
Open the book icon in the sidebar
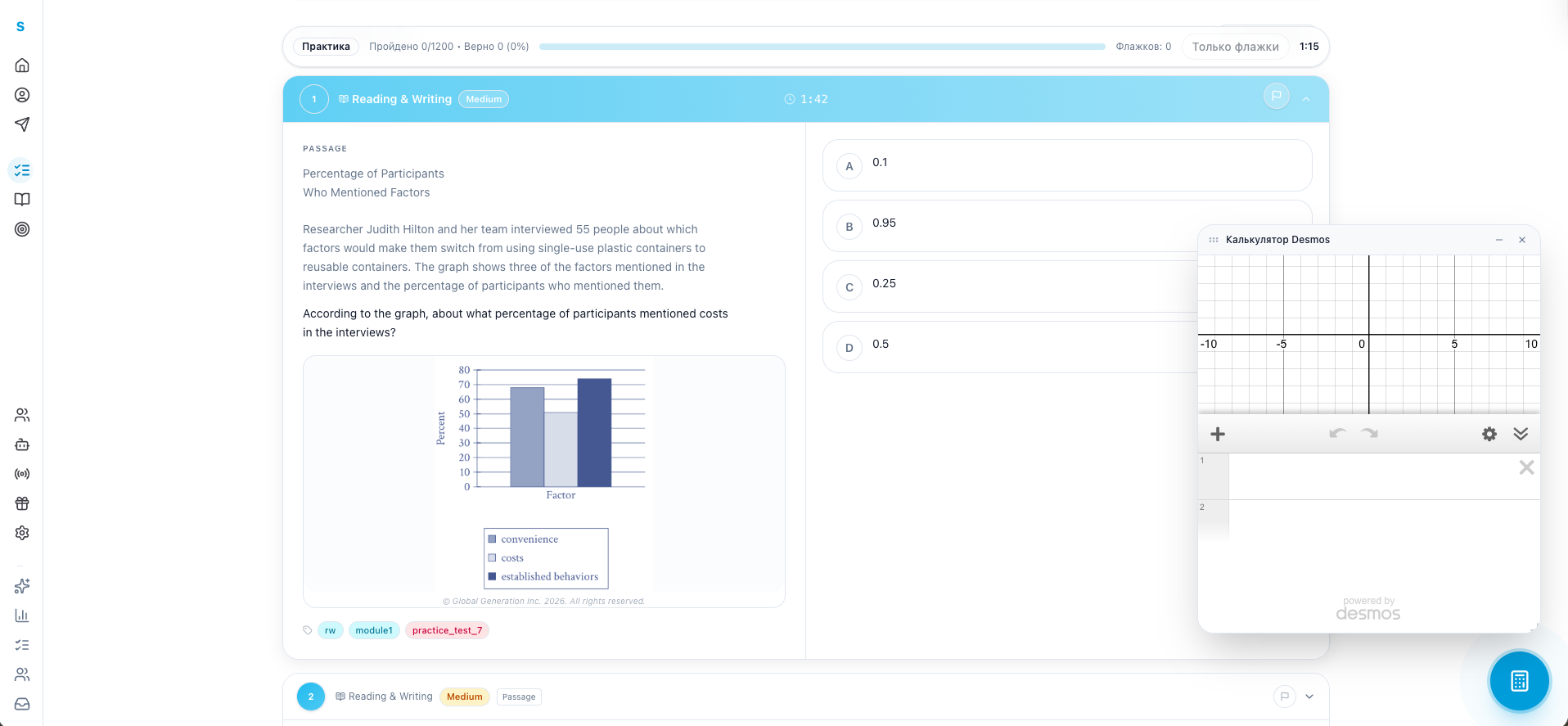(x=22, y=200)
